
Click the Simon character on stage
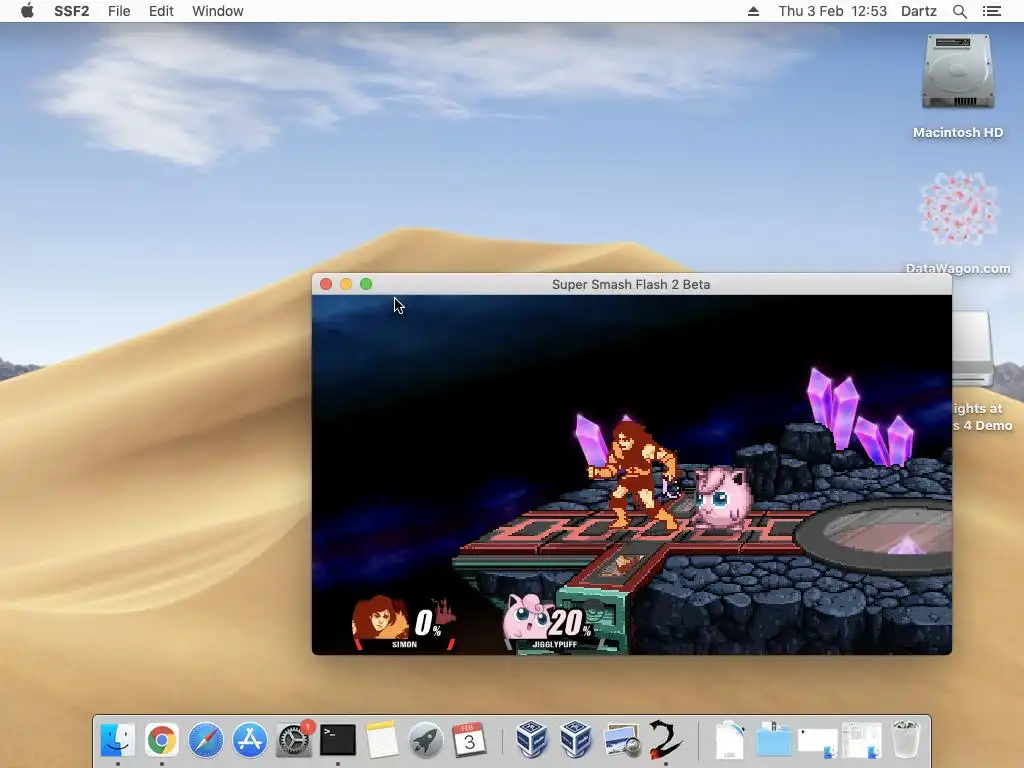pos(635,473)
